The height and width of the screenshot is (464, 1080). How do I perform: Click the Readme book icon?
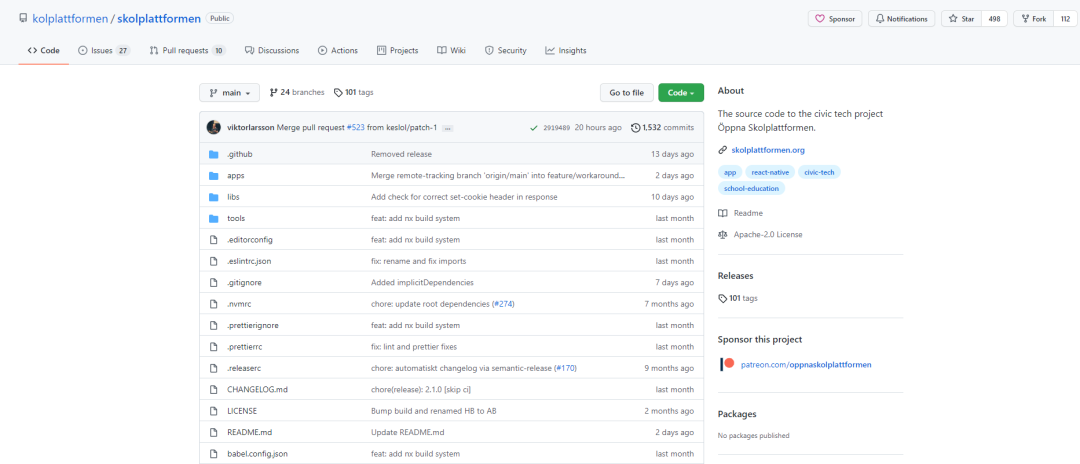[x=723, y=213]
